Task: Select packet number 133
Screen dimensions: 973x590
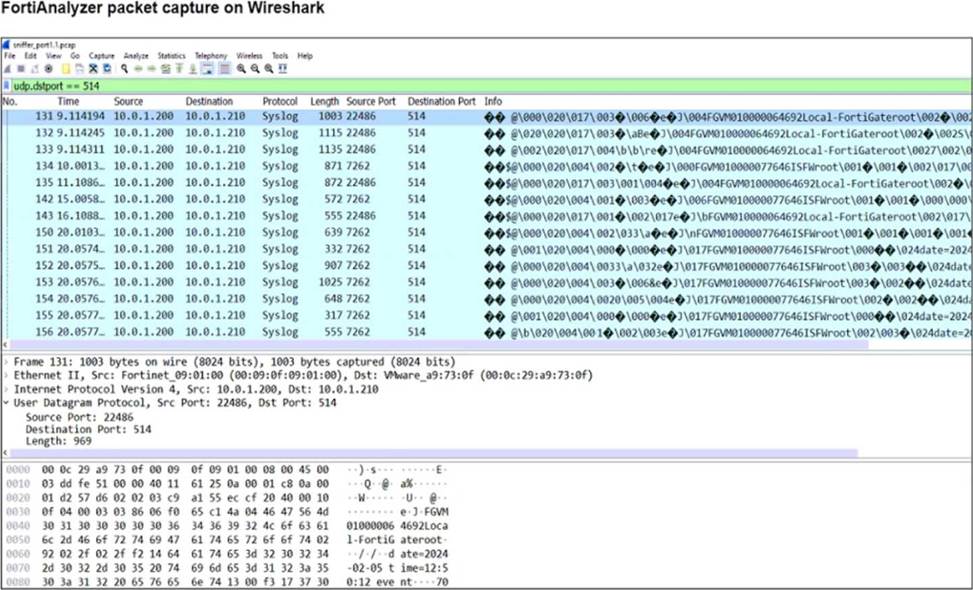Action: click(486, 150)
